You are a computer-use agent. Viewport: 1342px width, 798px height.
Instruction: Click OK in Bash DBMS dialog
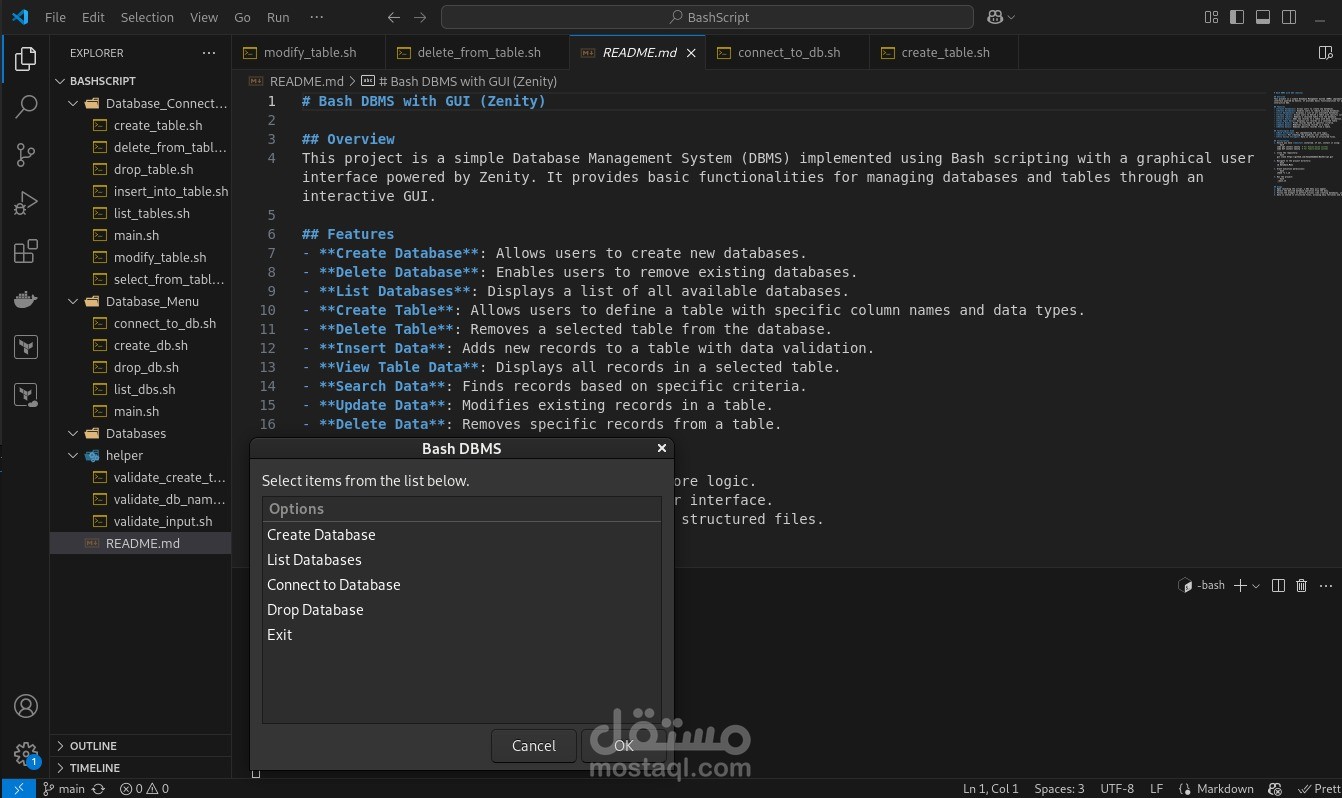point(624,745)
